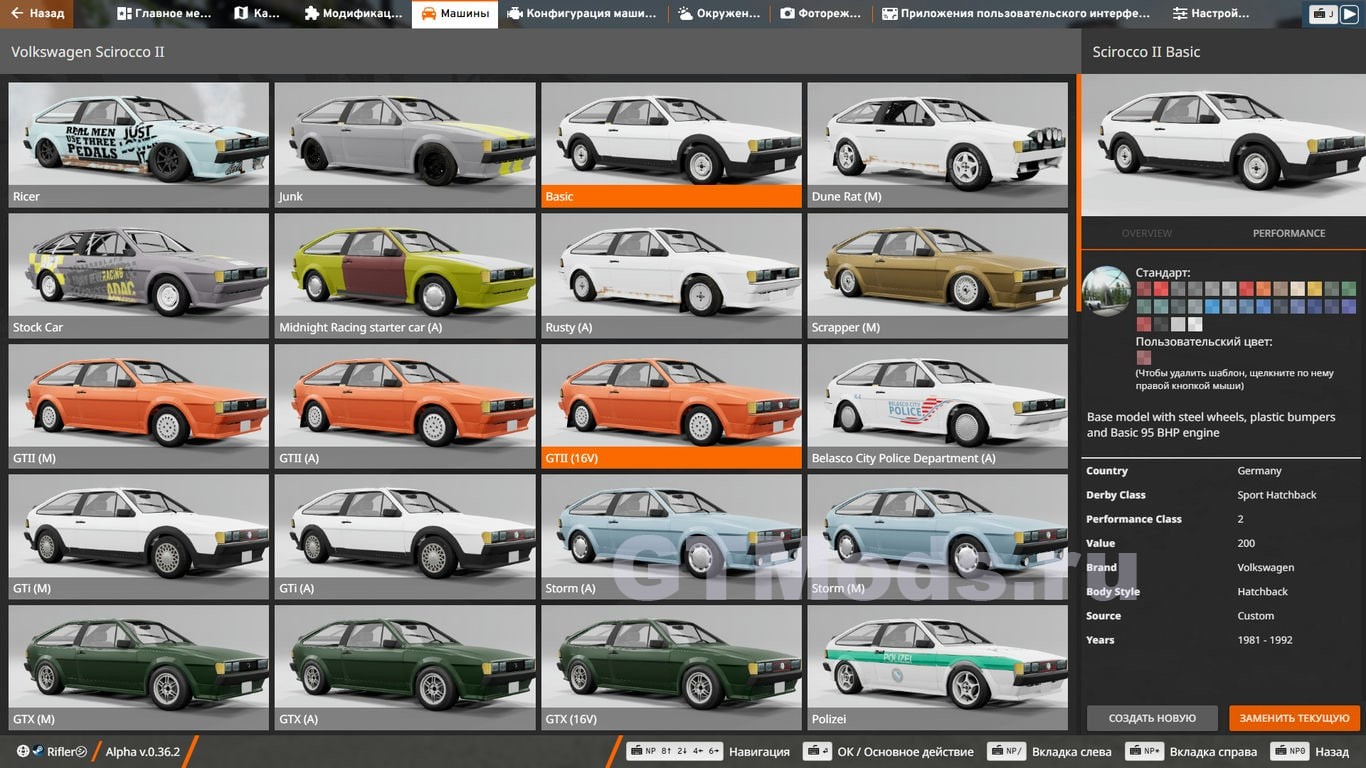This screenshot has width=1366, height=768.
Task: Pick the dark gray swatch in third row
Action: point(1161,324)
